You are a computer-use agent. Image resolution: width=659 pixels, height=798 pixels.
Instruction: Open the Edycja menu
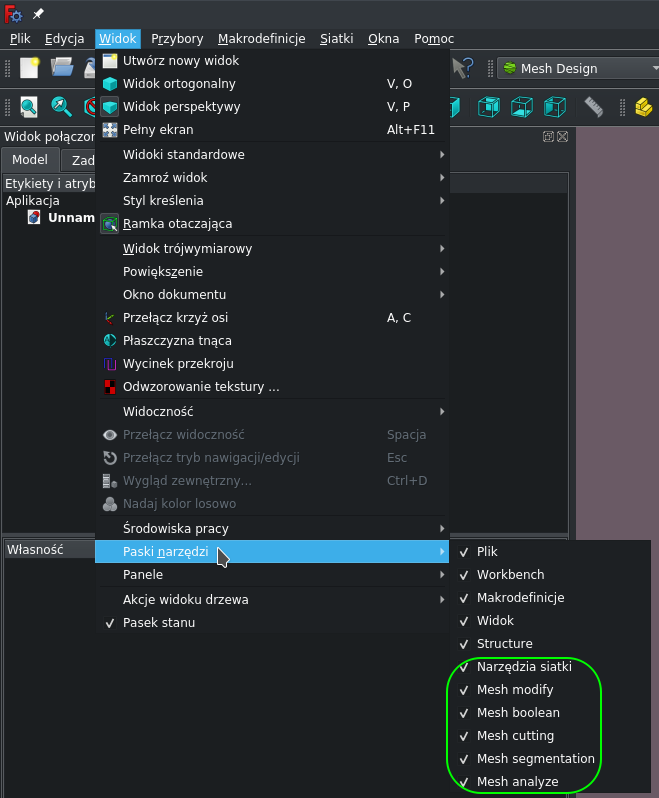pos(64,39)
